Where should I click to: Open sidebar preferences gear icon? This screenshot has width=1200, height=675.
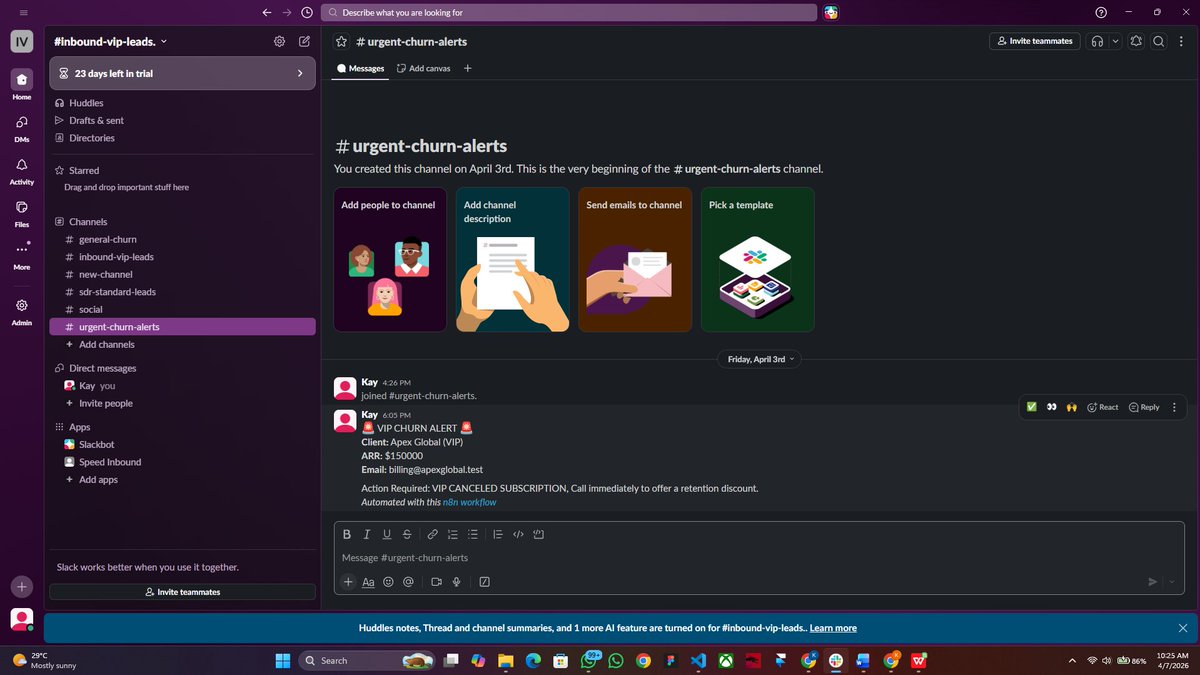(279, 41)
